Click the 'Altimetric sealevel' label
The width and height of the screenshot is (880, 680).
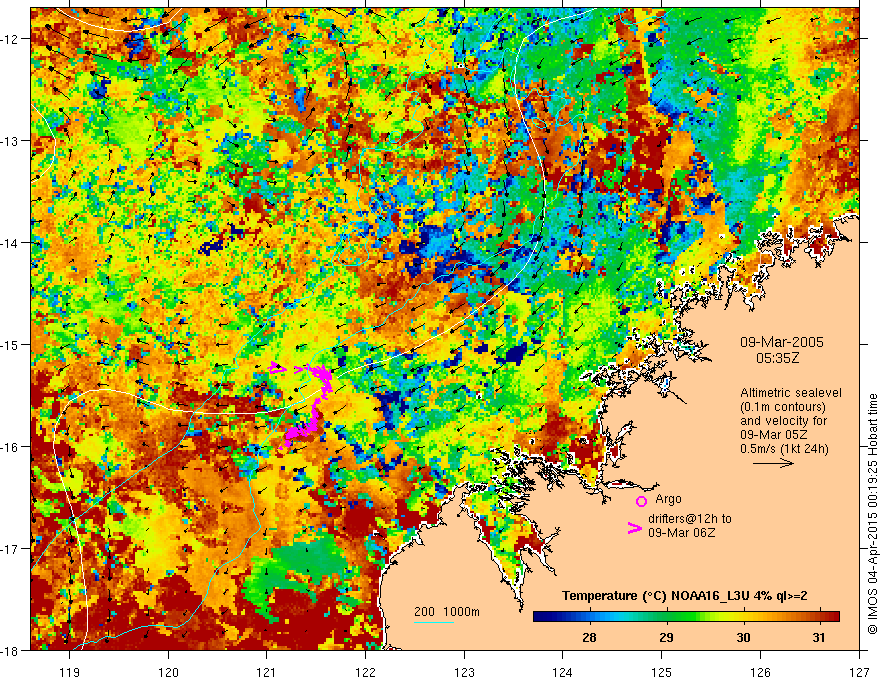(791, 393)
